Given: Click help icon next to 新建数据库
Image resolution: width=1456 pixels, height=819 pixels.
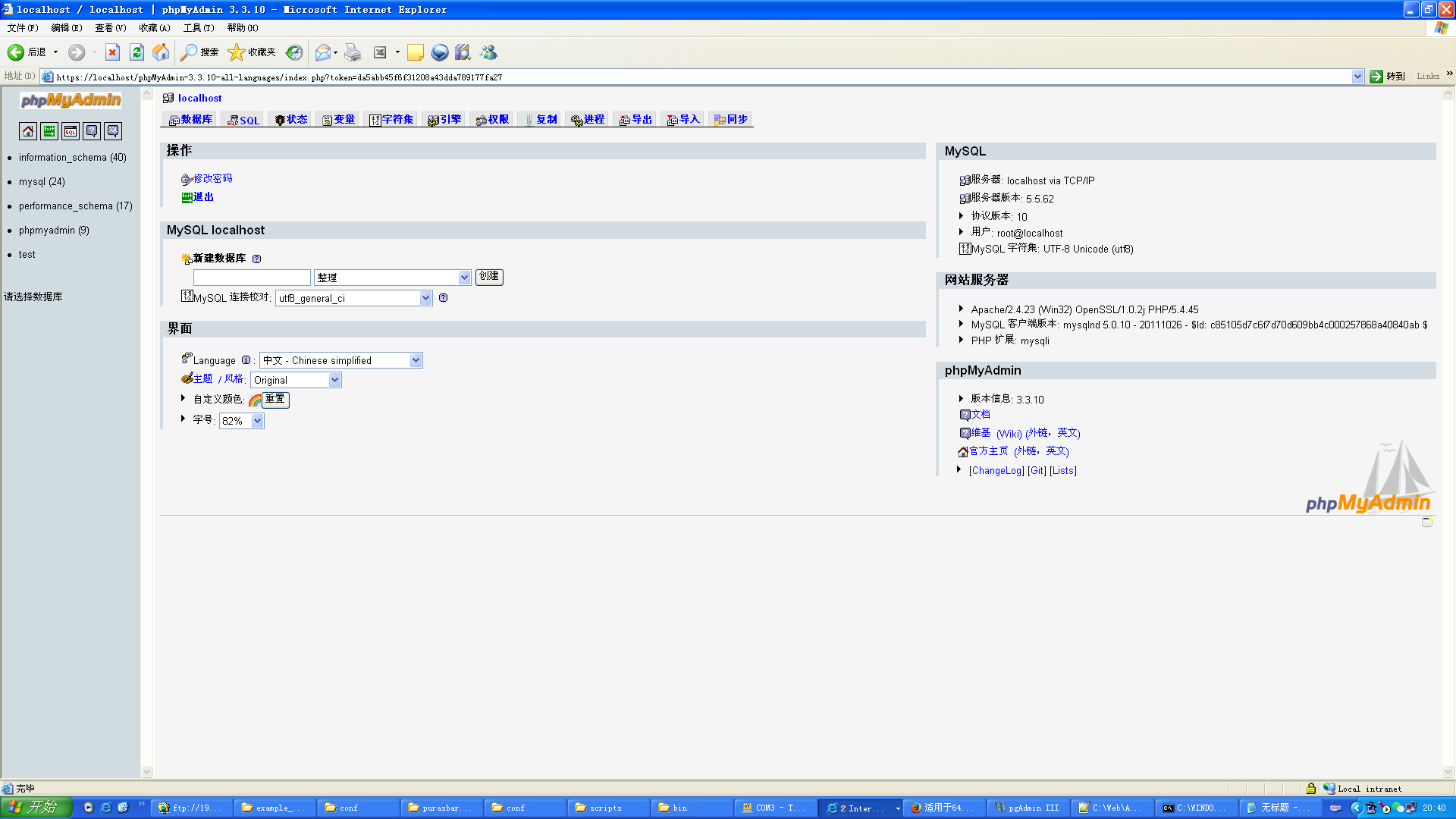Looking at the screenshot, I should click(x=256, y=259).
